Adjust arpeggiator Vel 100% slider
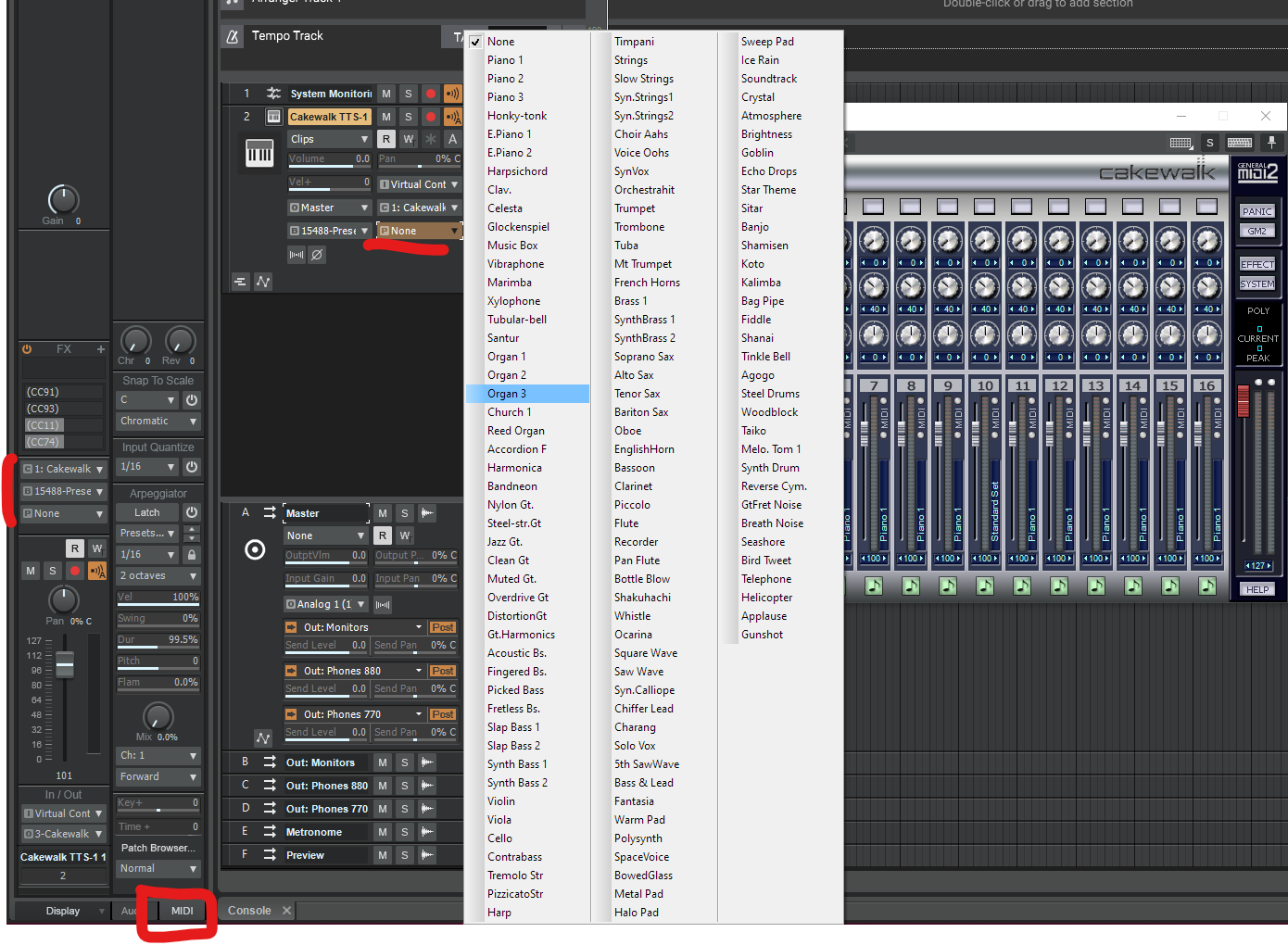Screen dimensions: 1288x945 coord(158,598)
